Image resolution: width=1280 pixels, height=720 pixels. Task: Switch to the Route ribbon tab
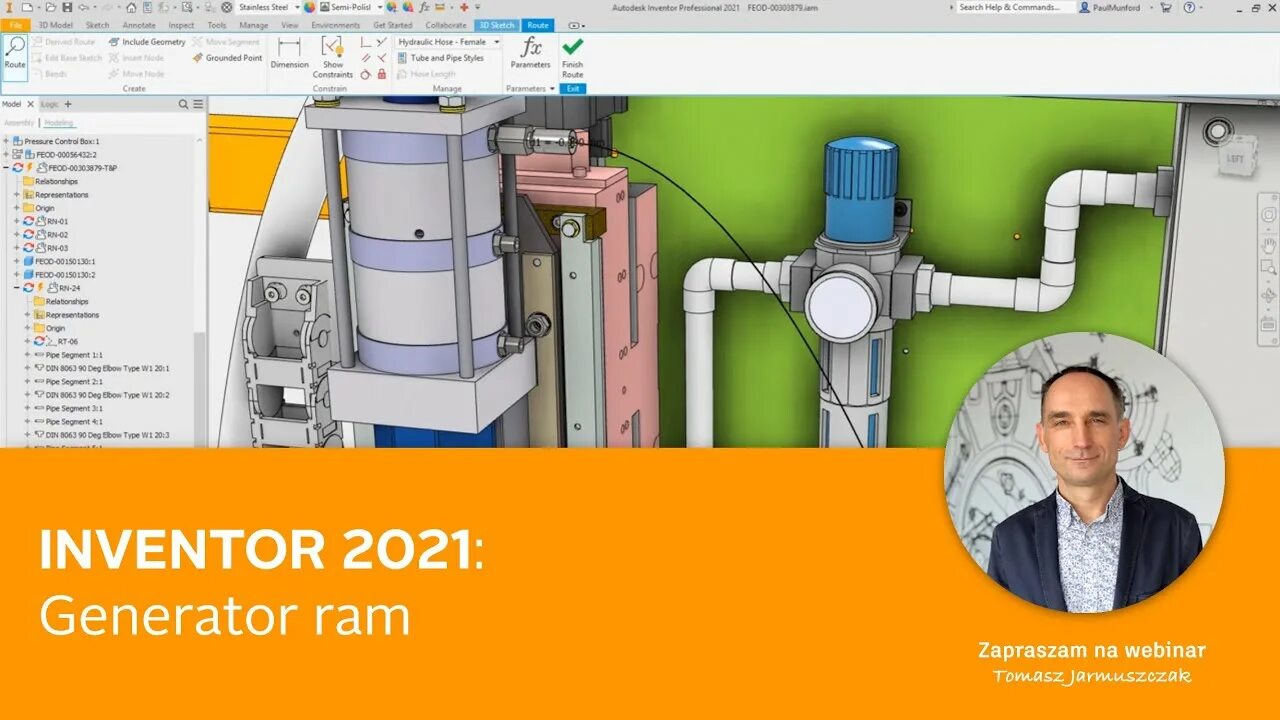click(x=537, y=25)
